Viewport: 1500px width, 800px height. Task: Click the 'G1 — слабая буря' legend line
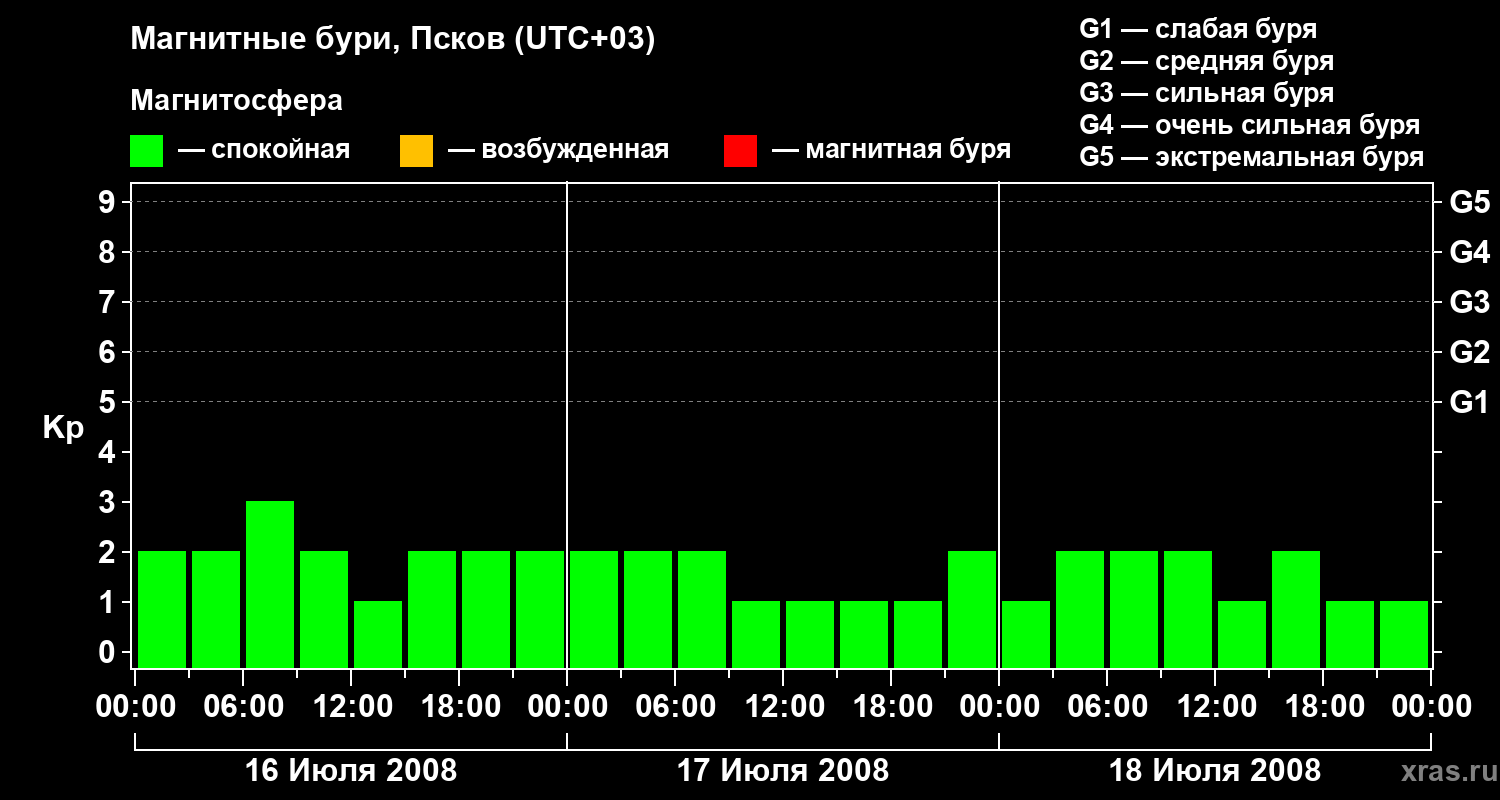pos(1198,29)
